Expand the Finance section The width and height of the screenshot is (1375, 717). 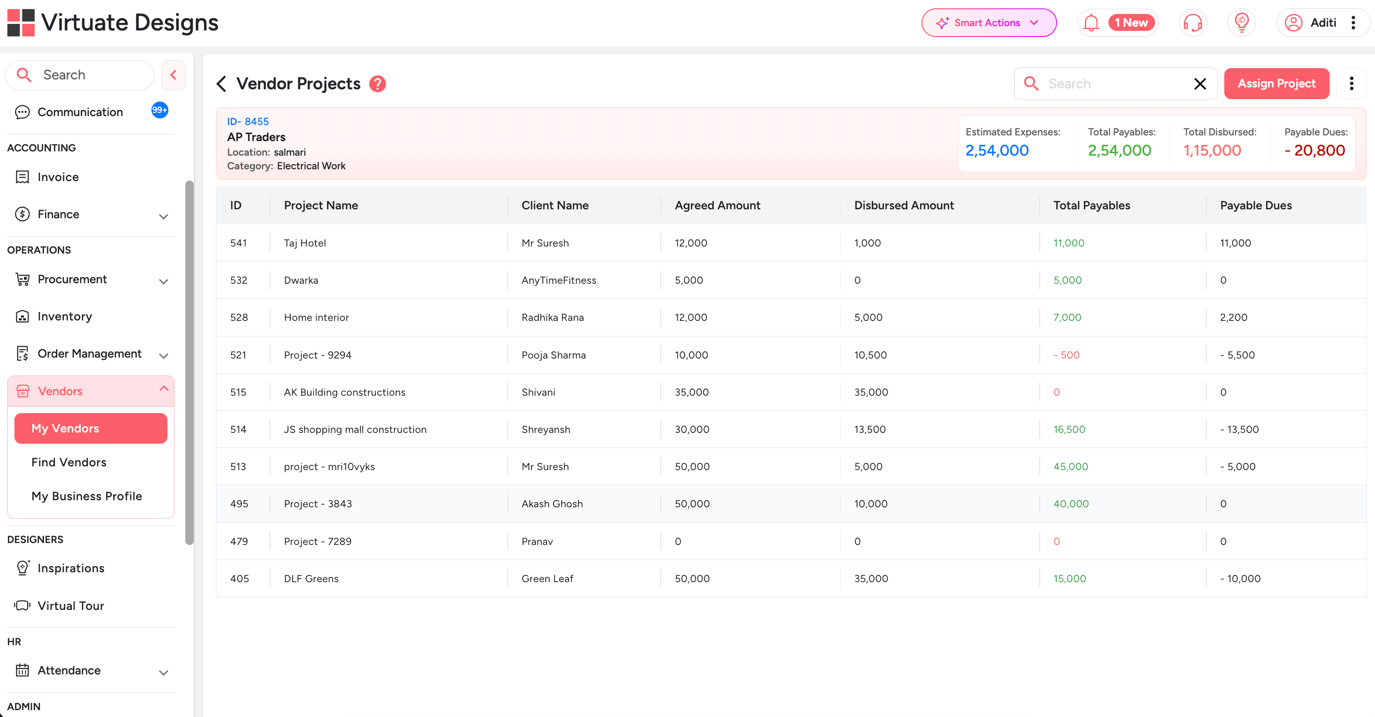click(x=163, y=215)
